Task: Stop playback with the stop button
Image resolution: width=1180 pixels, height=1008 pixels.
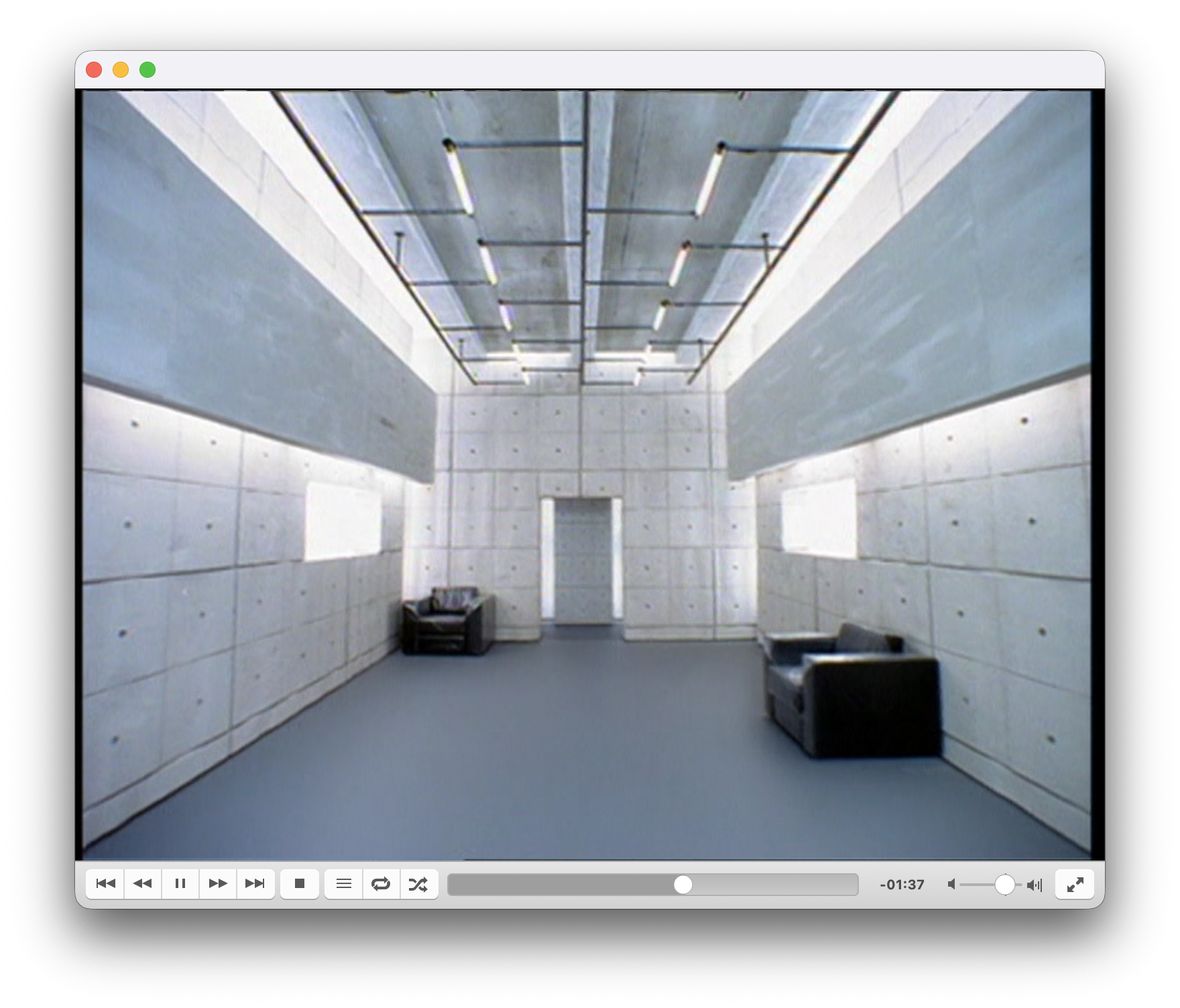Action: click(x=300, y=884)
